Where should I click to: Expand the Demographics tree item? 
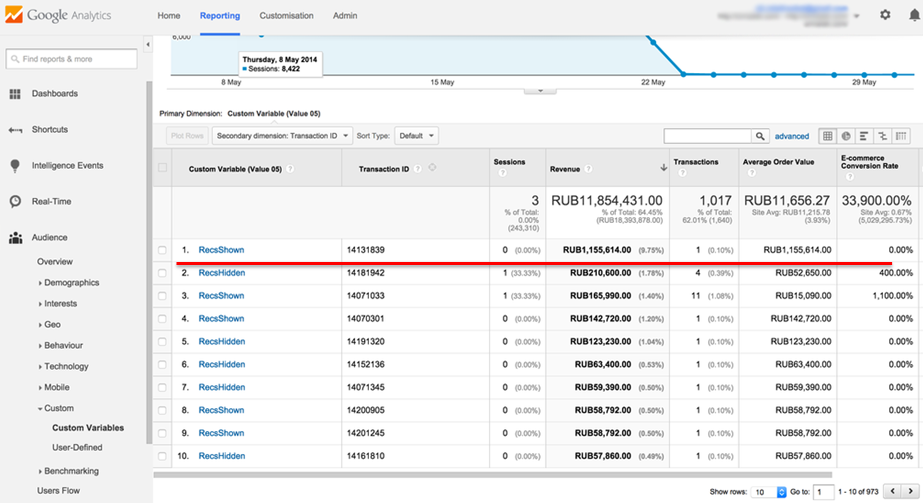pyautogui.click(x=71, y=283)
